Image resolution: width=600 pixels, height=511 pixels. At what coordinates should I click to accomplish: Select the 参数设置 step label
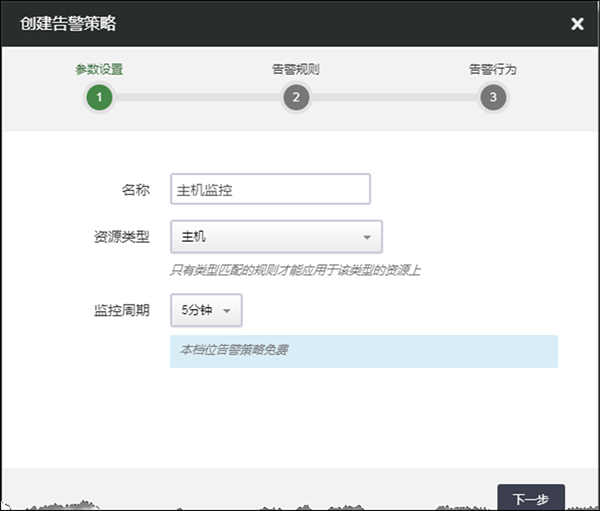click(99, 70)
